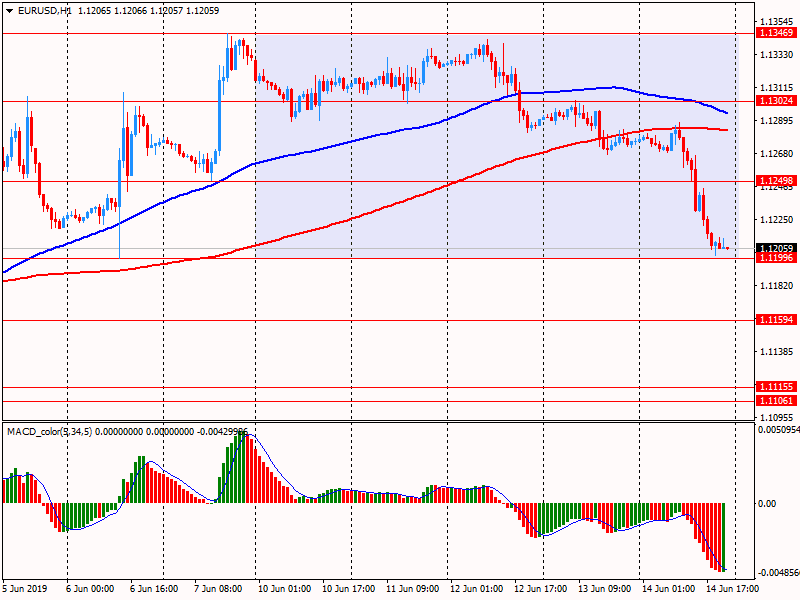The height and width of the screenshot is (600, 800).
Task: Select the 1.11594 horizontal line price label
Action: point(776,320)
